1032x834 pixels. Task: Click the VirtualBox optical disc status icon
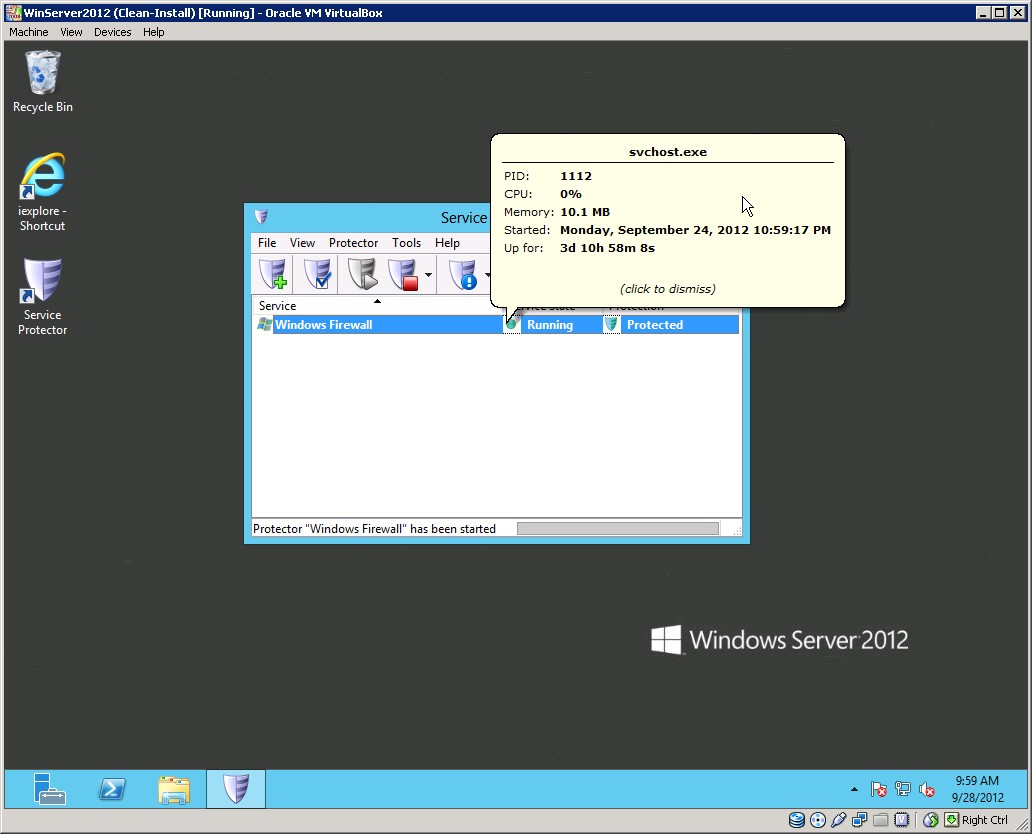(818, 820)
